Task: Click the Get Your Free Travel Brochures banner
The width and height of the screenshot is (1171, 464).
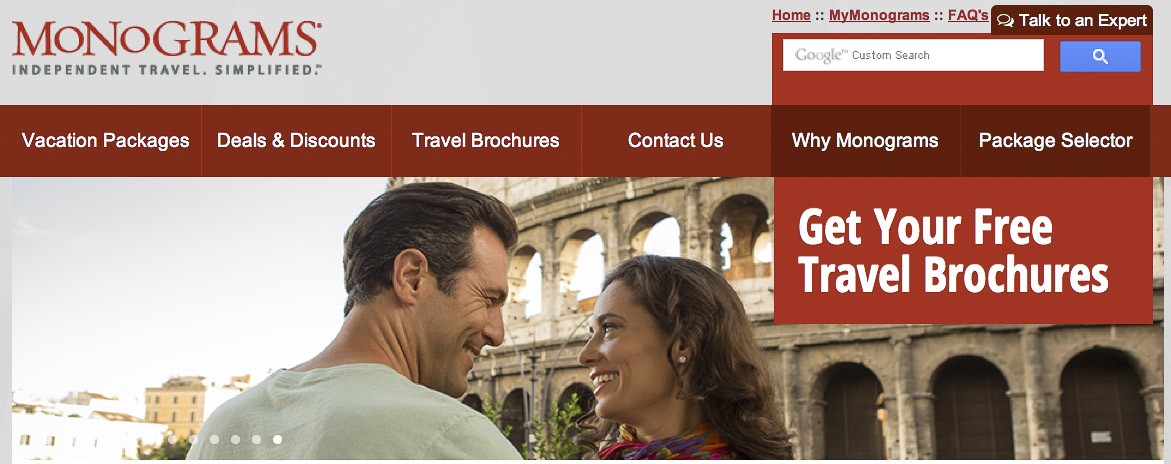Action: pos(963,250)
